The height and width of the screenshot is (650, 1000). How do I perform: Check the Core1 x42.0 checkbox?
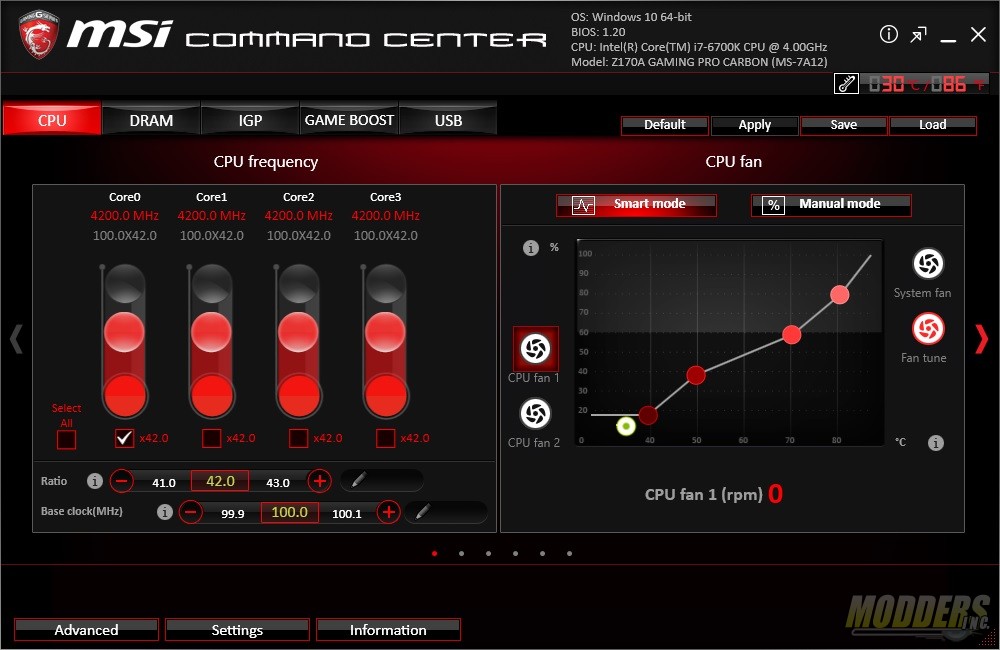coord(211,438)
